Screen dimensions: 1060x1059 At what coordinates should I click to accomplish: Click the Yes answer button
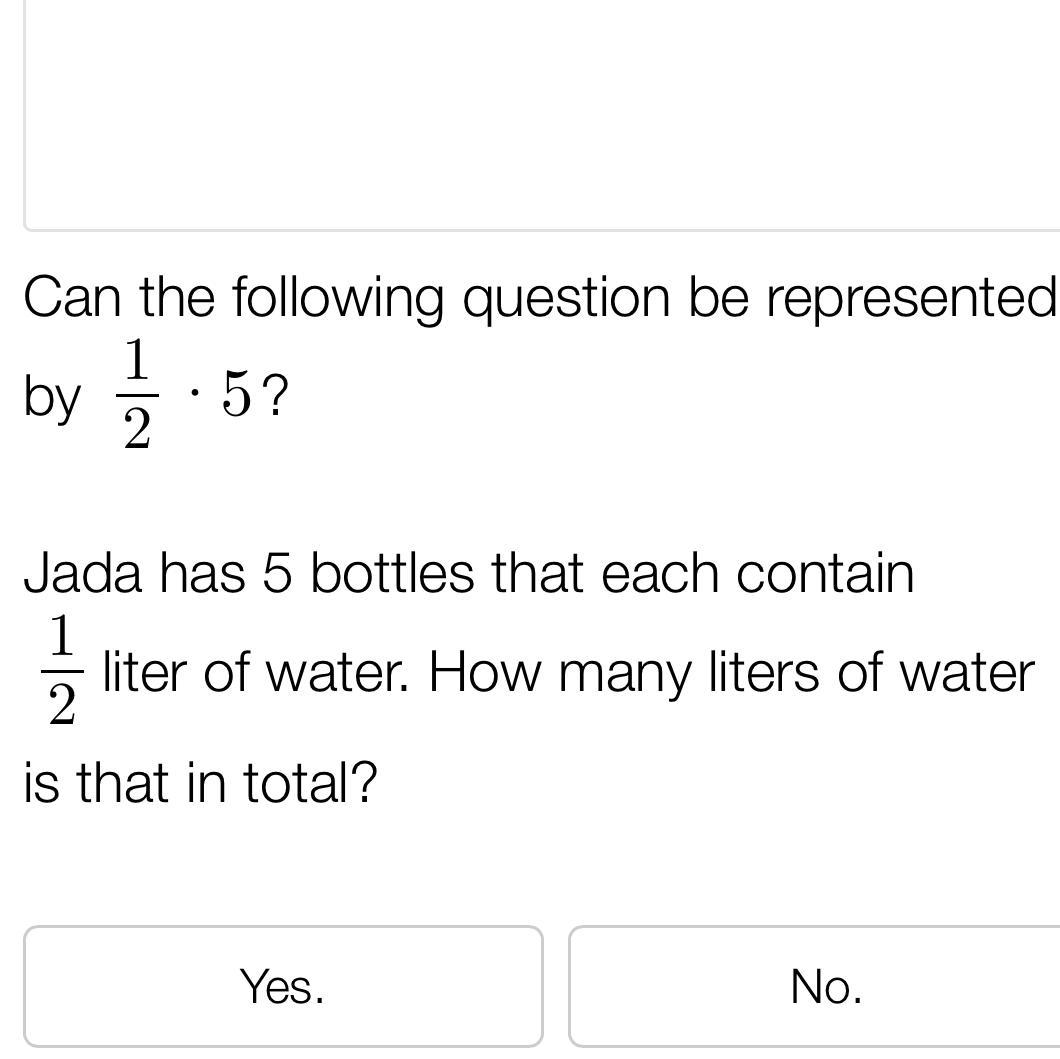[283, 986]
